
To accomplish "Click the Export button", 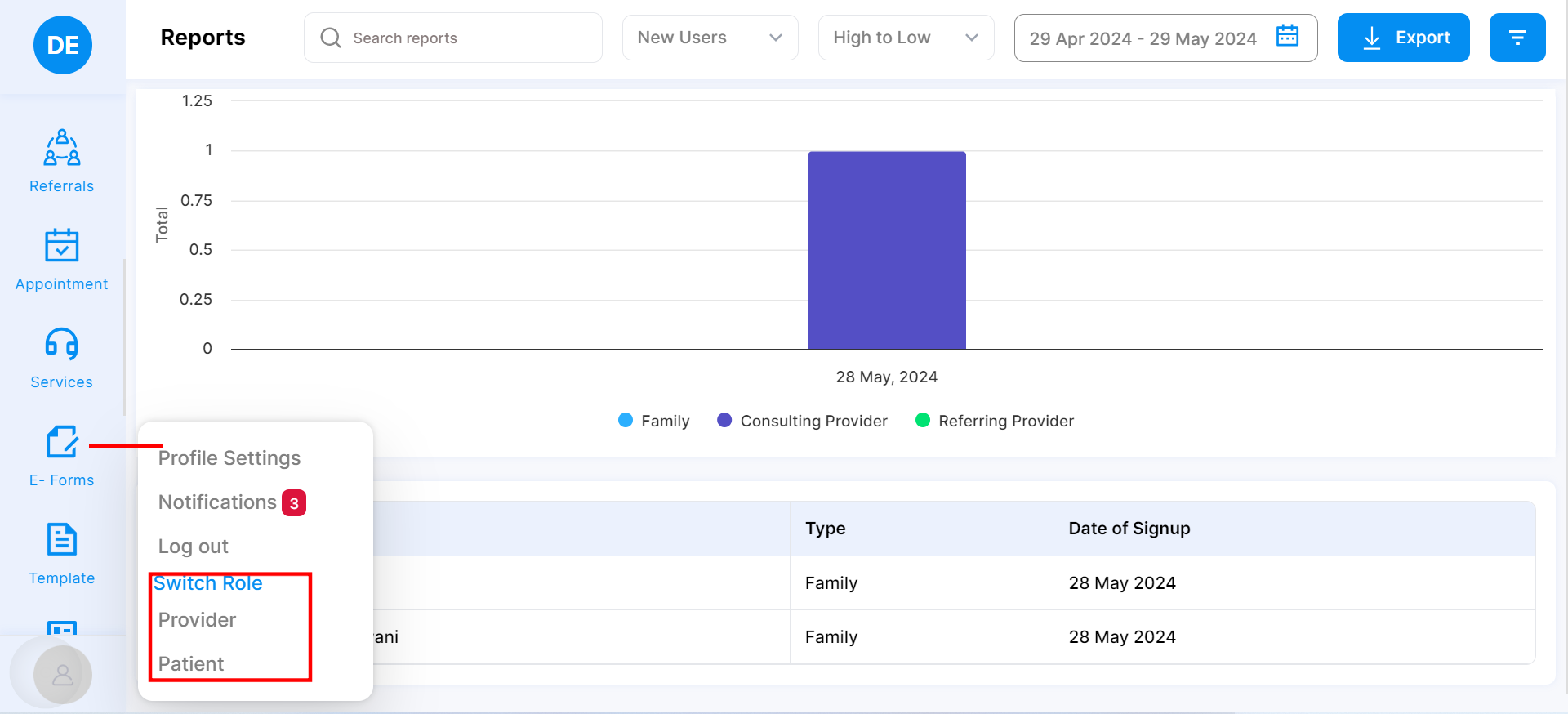I will coord(1403,38).
